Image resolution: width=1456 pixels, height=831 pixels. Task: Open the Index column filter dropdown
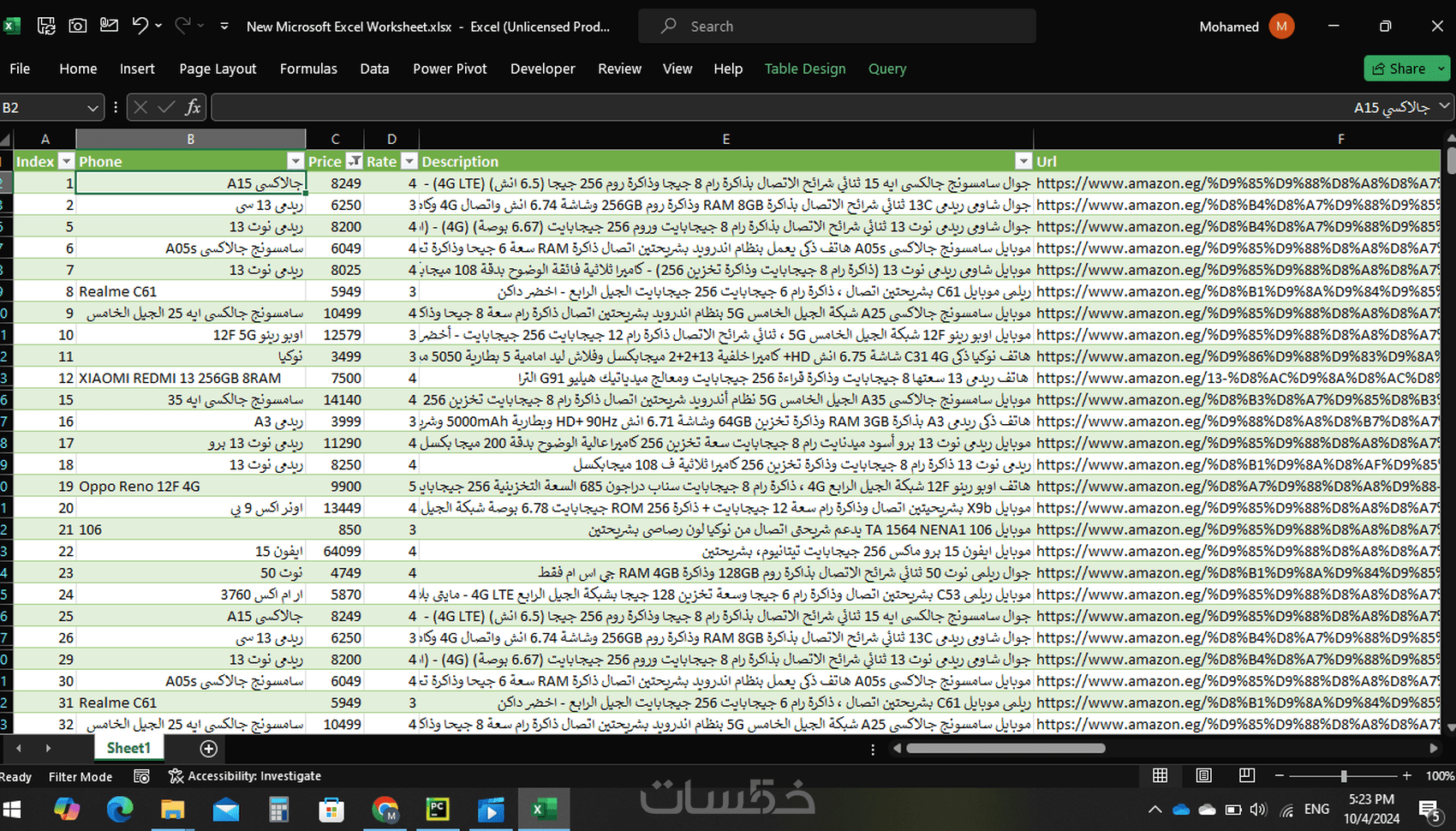pos(66,161)
